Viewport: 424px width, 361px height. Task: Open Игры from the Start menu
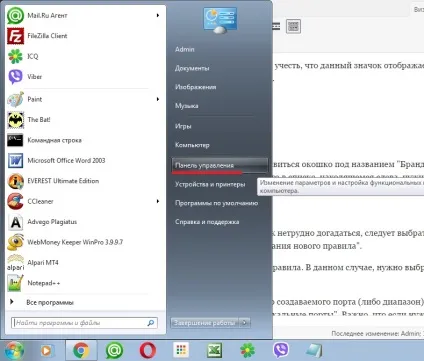click(183, 126)
